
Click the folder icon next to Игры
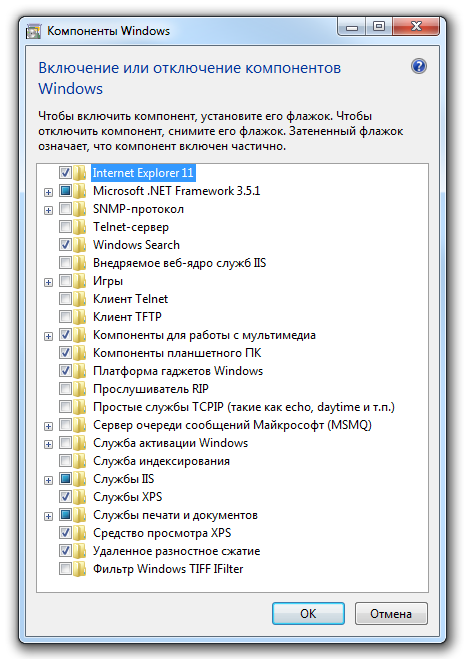(x=79, y=281)
